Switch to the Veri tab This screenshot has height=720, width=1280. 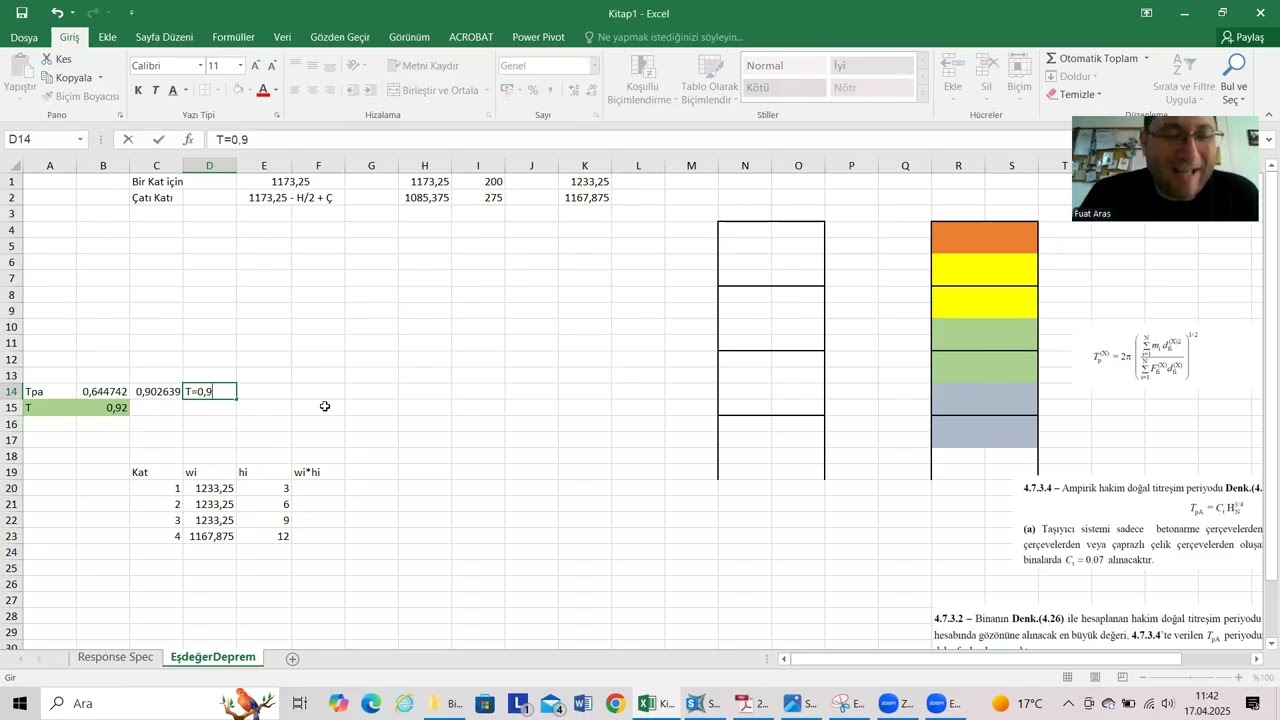pyautogui.click(x=282, y=37)
